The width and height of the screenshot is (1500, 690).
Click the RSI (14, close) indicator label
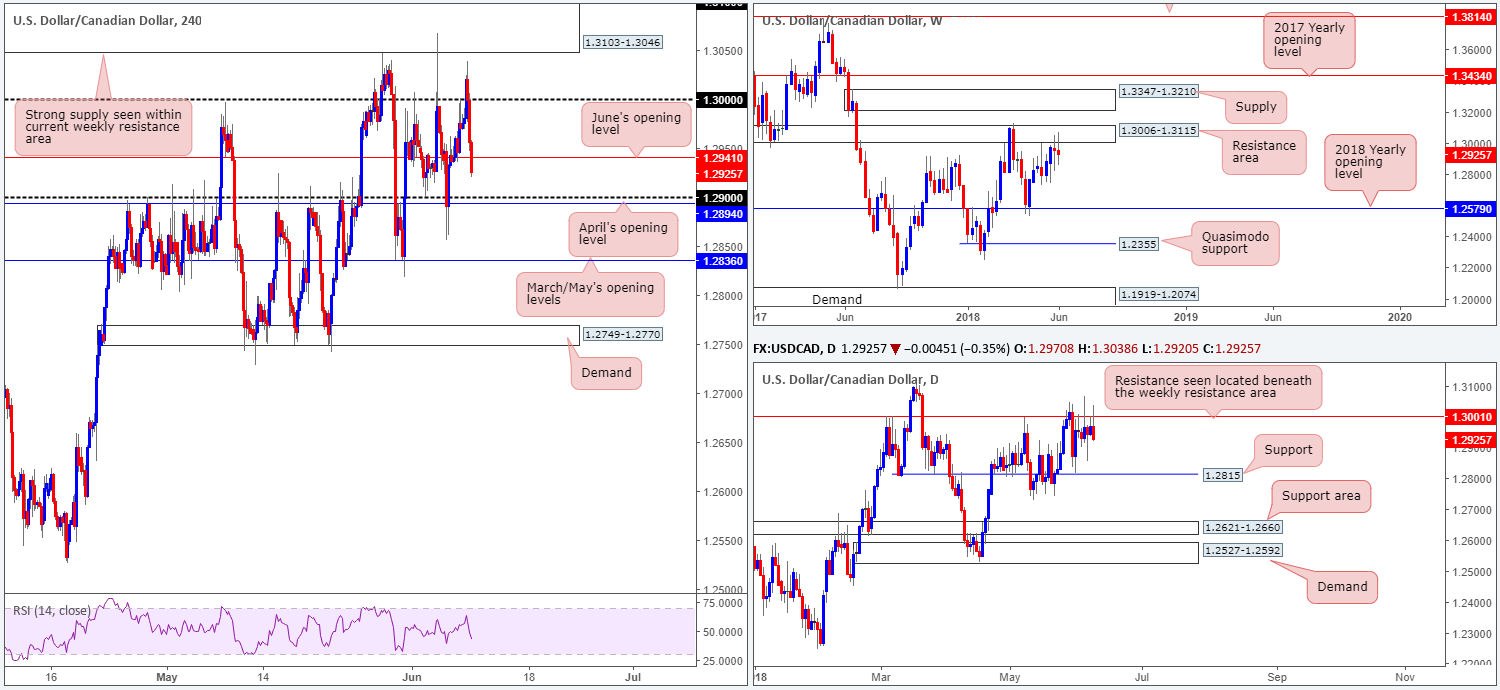[51, 610]
